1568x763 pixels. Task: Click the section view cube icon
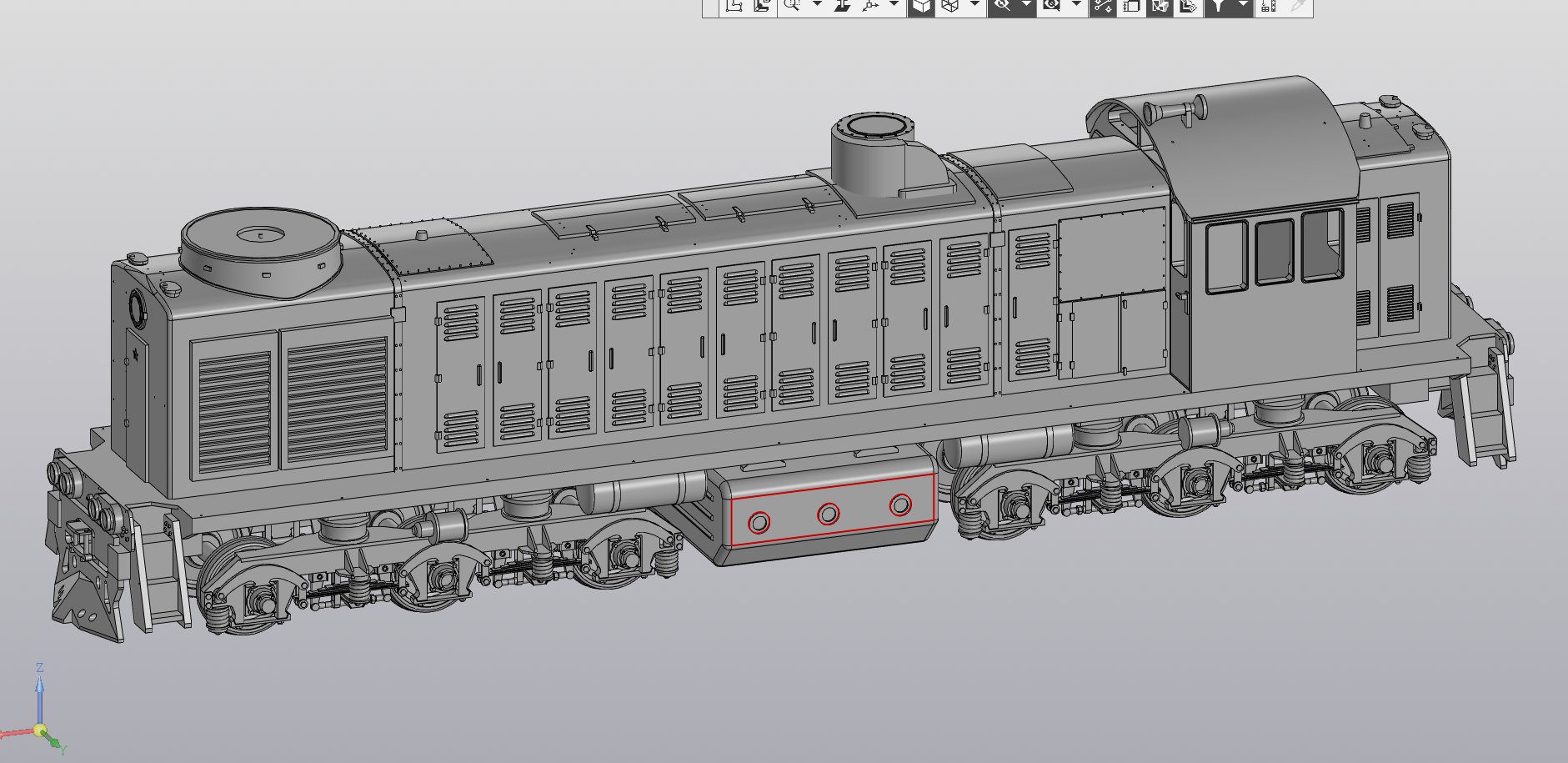pyautogui.click(x=1159, y=6)
